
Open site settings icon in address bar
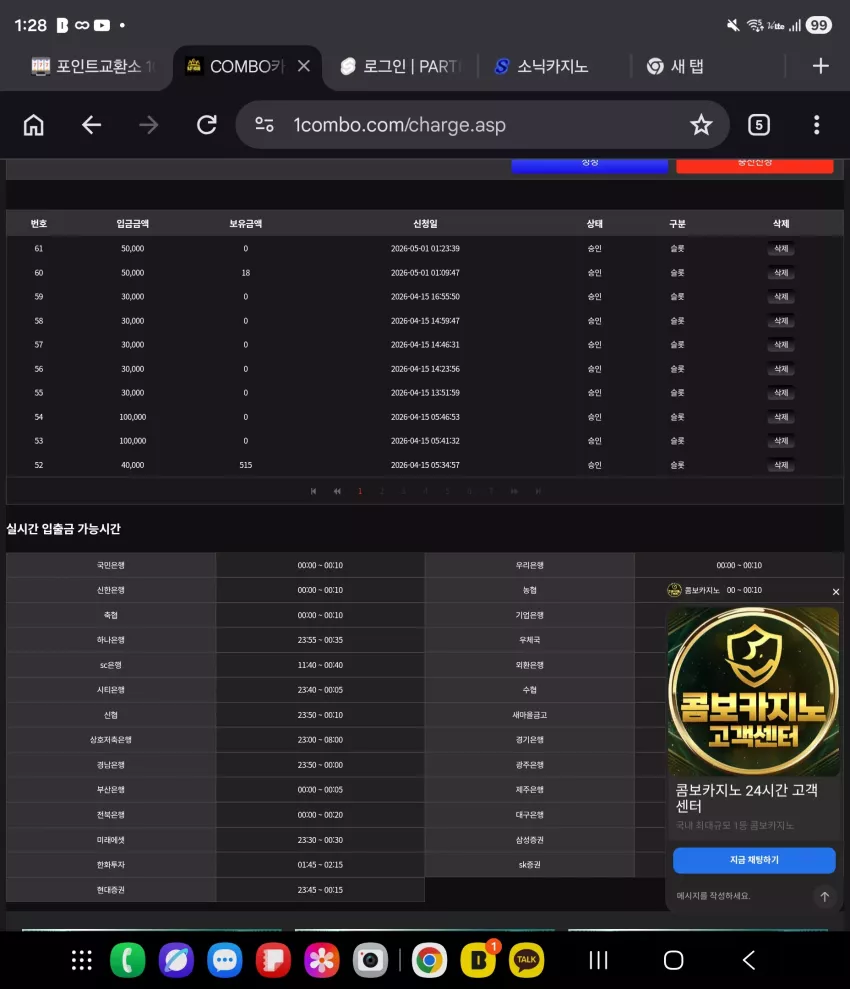[264, 125]
